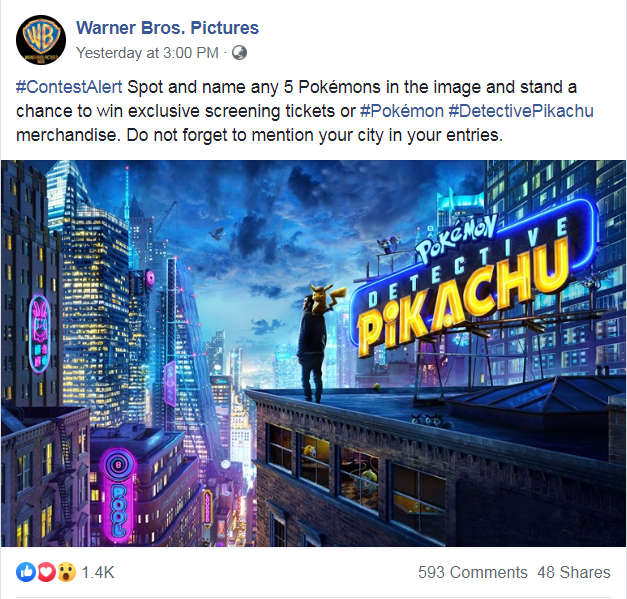Click the pink neon POOL sign
This screenshot has height=599, width=627.
[118, 494]
